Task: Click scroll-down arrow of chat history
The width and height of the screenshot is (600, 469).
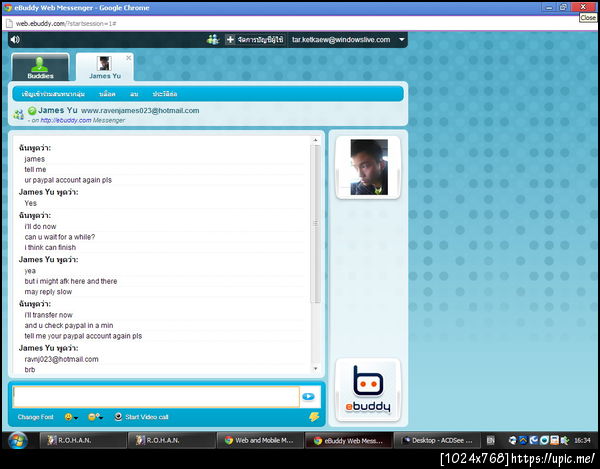Action: click(x=315, y=368)
